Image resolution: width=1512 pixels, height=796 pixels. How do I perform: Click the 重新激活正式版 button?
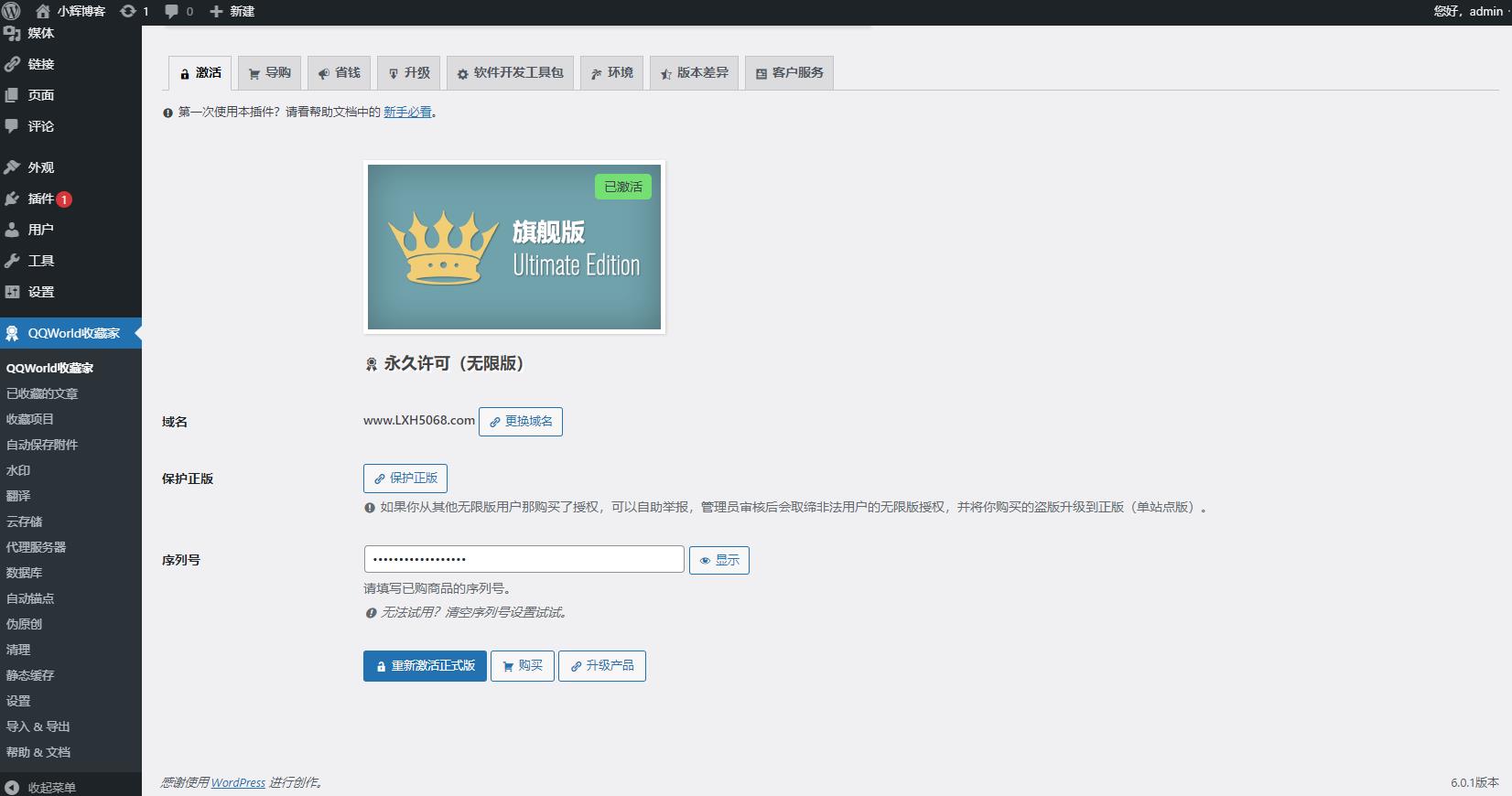(425, 666)
